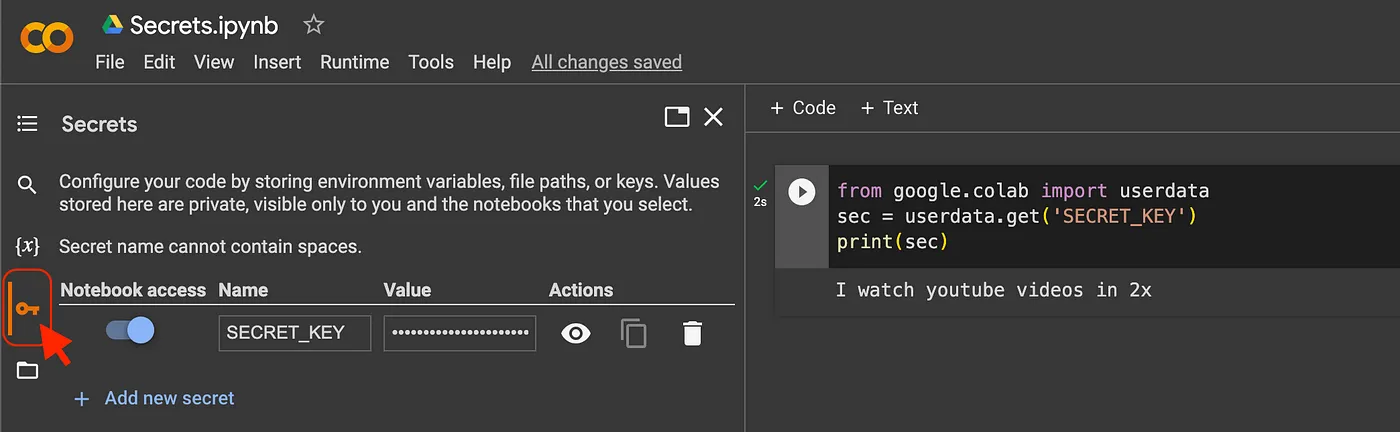Image resolution: width=1400 pixels, height=432 pixels.
Task: Open the Files folder icon
Action: [x=27, y=371]
